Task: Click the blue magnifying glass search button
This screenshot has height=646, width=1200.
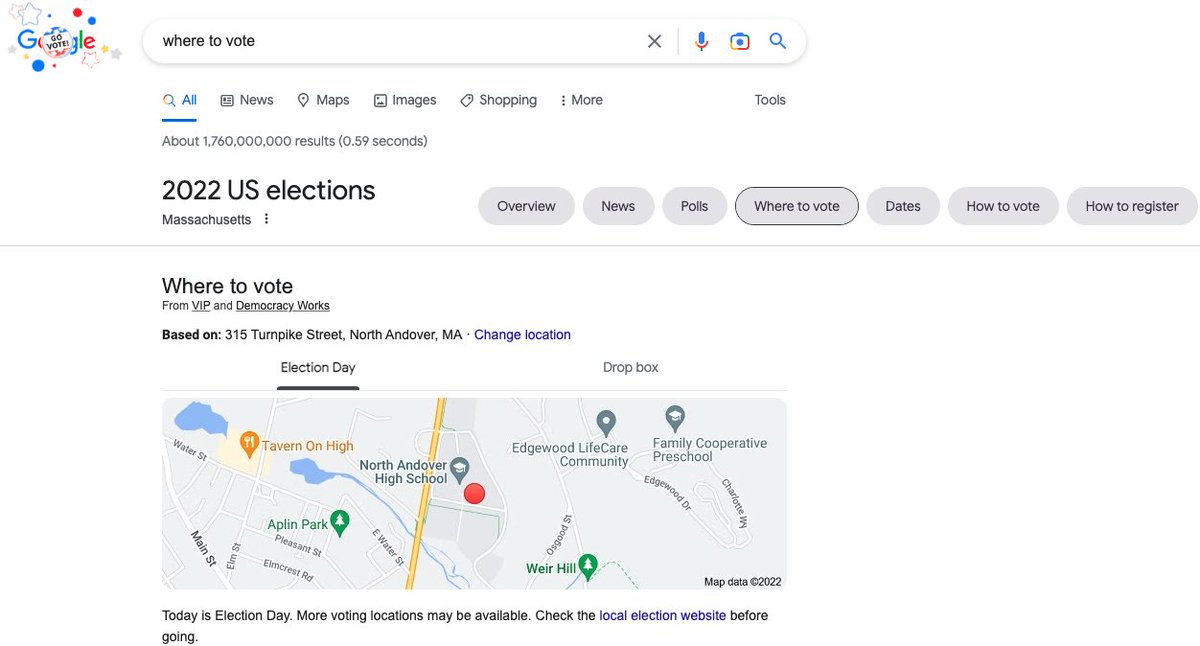Action: tap(778, 41)
